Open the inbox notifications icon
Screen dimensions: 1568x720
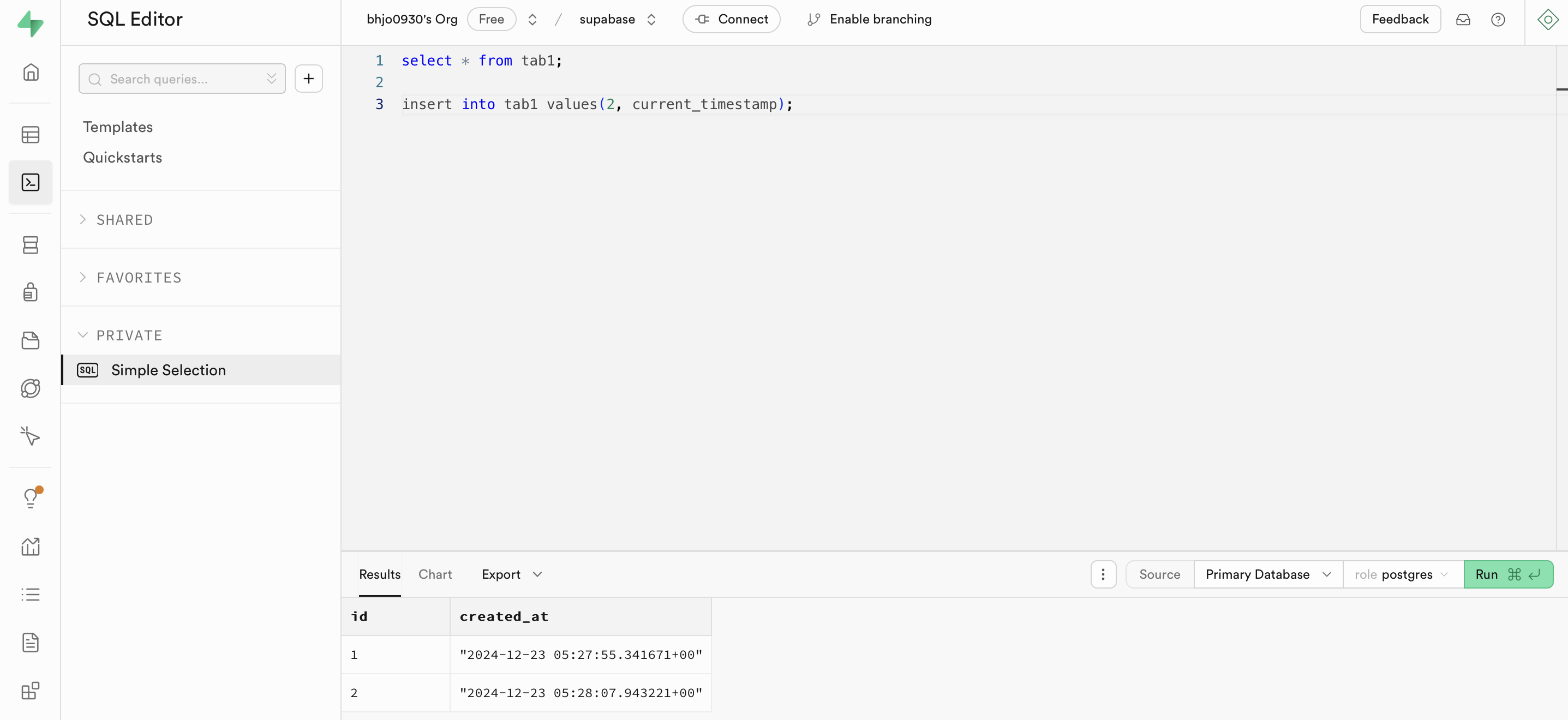point(1463,20)
